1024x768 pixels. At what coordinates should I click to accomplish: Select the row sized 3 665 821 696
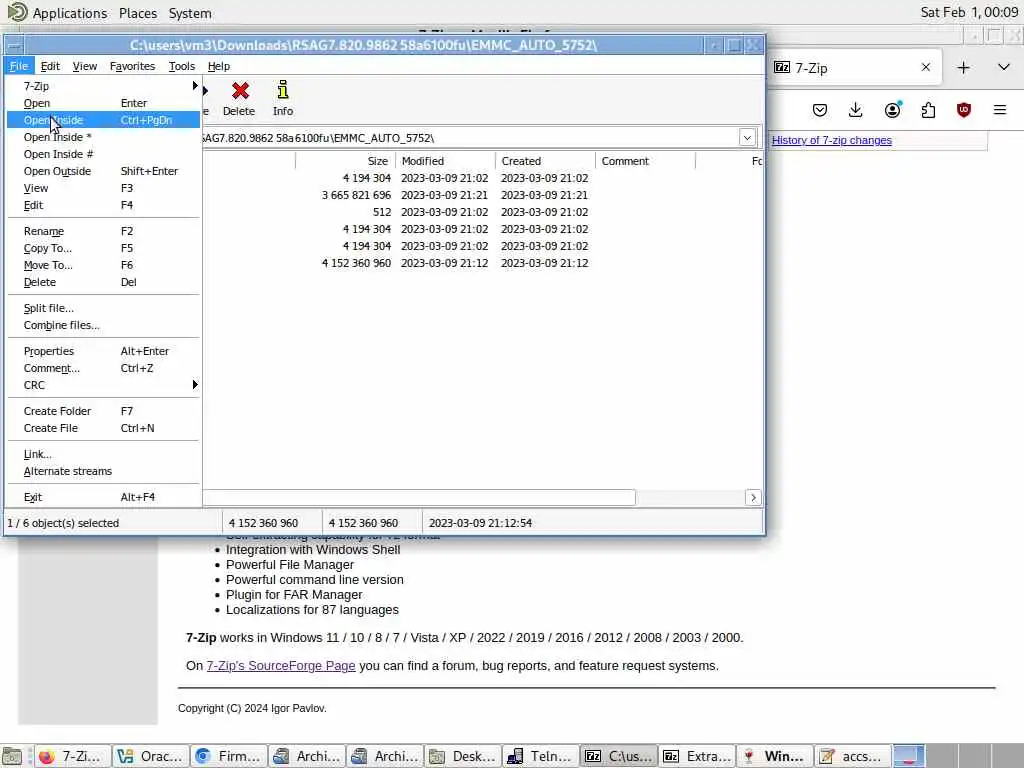482,195
